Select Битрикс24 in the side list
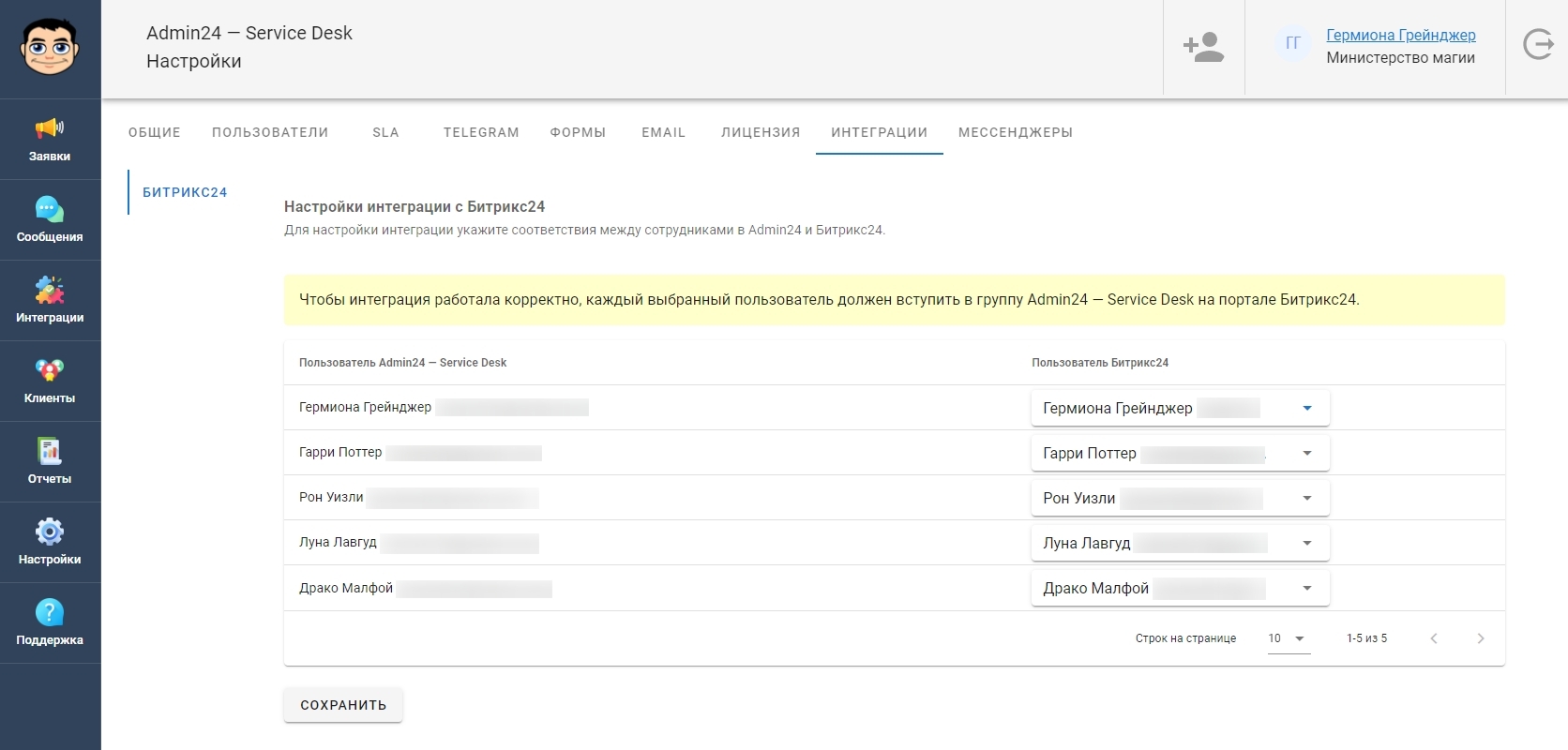Viewport: 1568px width, 750px height. (x=185, y=192)
